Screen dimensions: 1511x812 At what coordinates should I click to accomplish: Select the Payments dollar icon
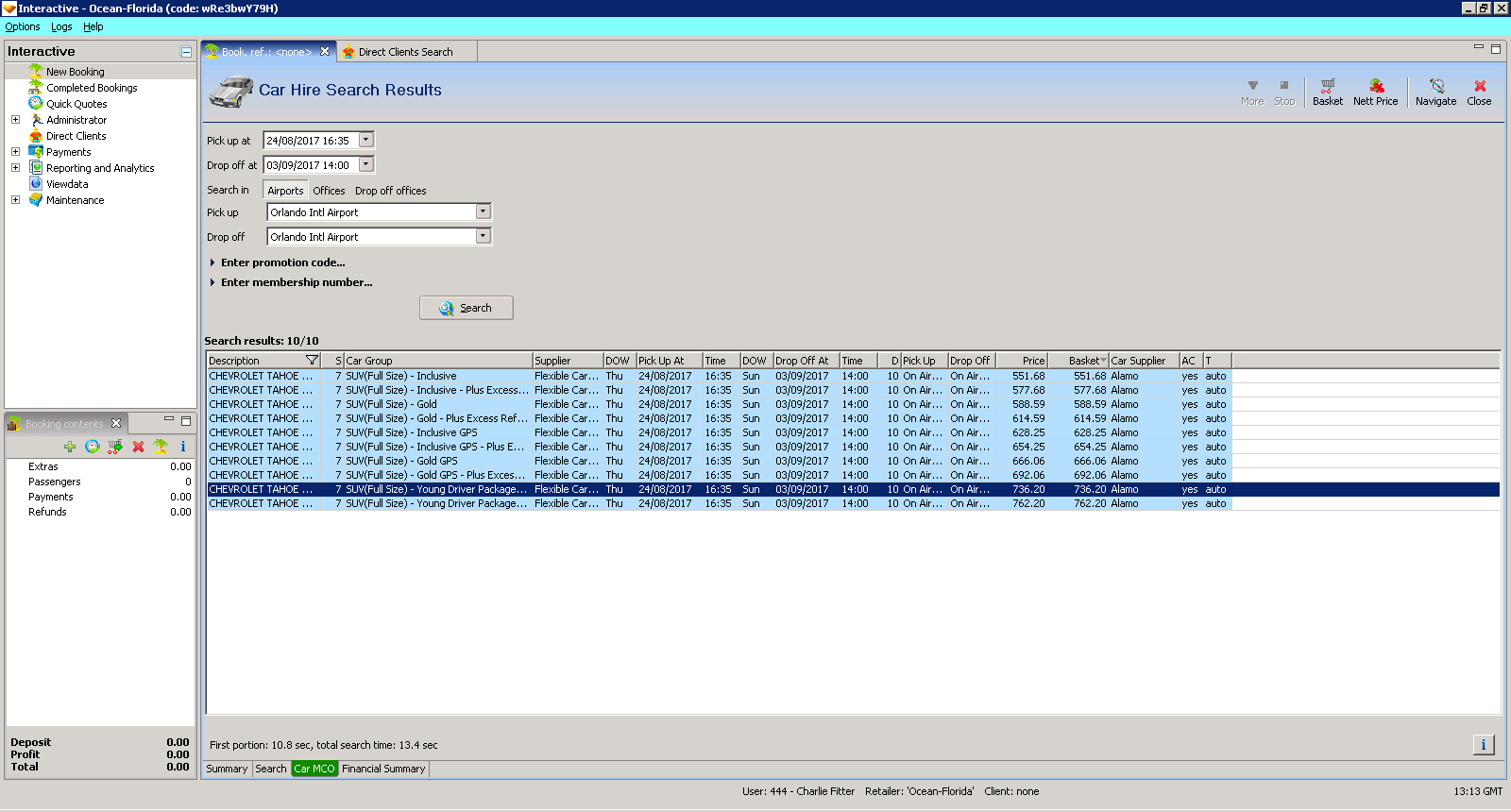(36, 152)
